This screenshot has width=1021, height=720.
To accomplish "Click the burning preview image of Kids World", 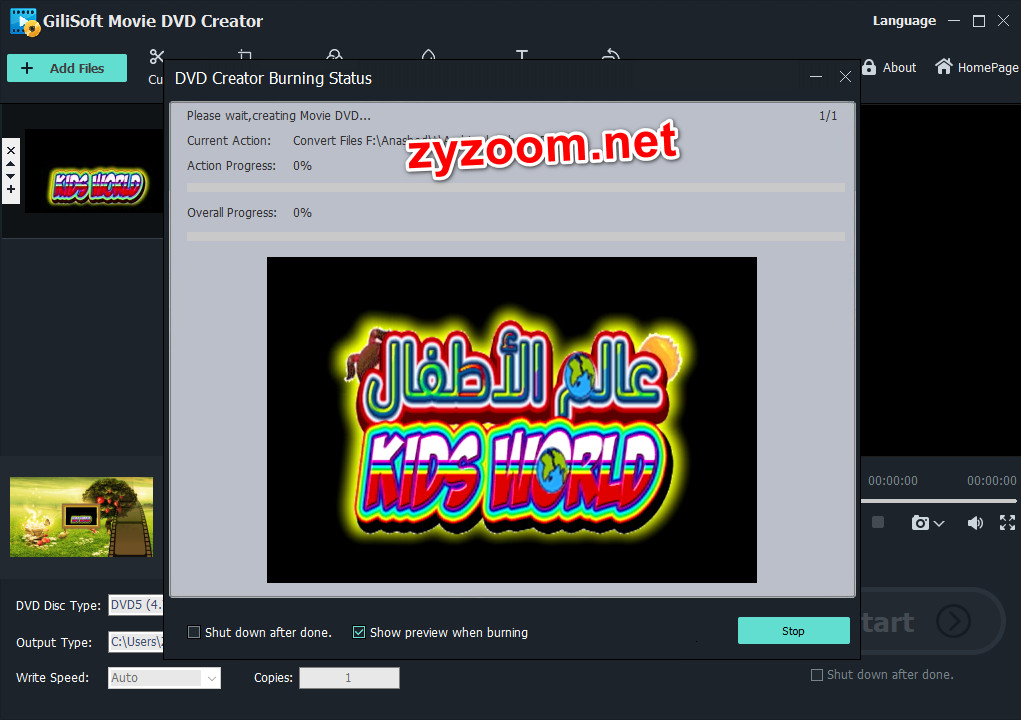I will point(512,420).
